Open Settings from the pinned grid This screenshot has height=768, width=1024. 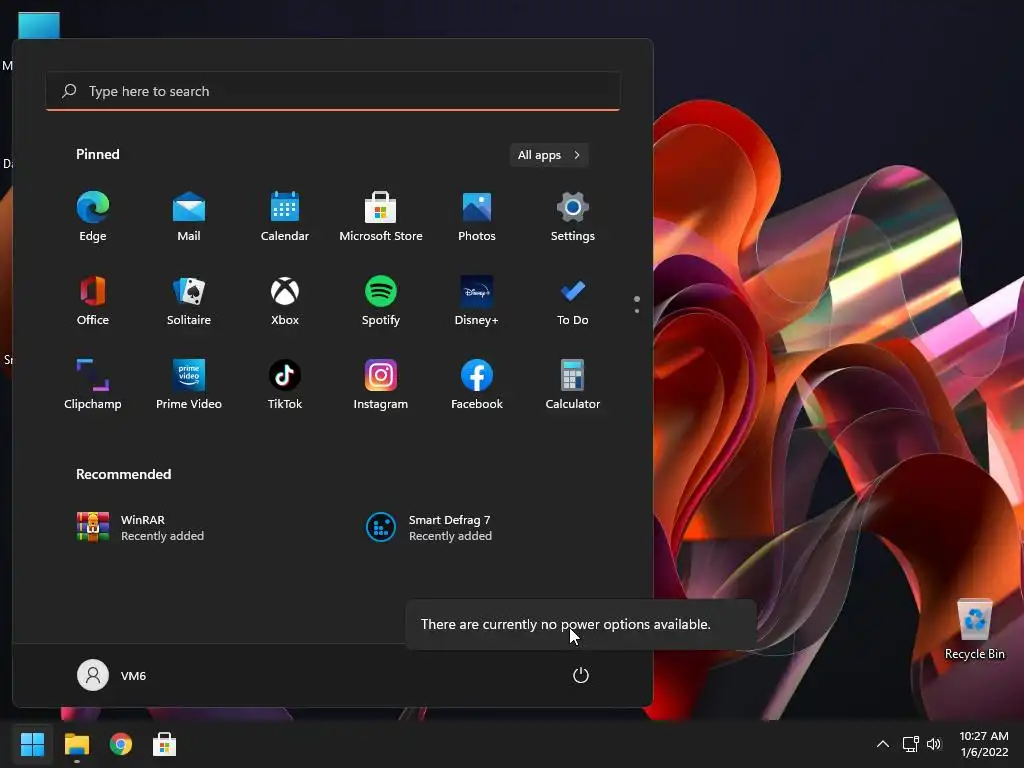click(x=573, y=217)
